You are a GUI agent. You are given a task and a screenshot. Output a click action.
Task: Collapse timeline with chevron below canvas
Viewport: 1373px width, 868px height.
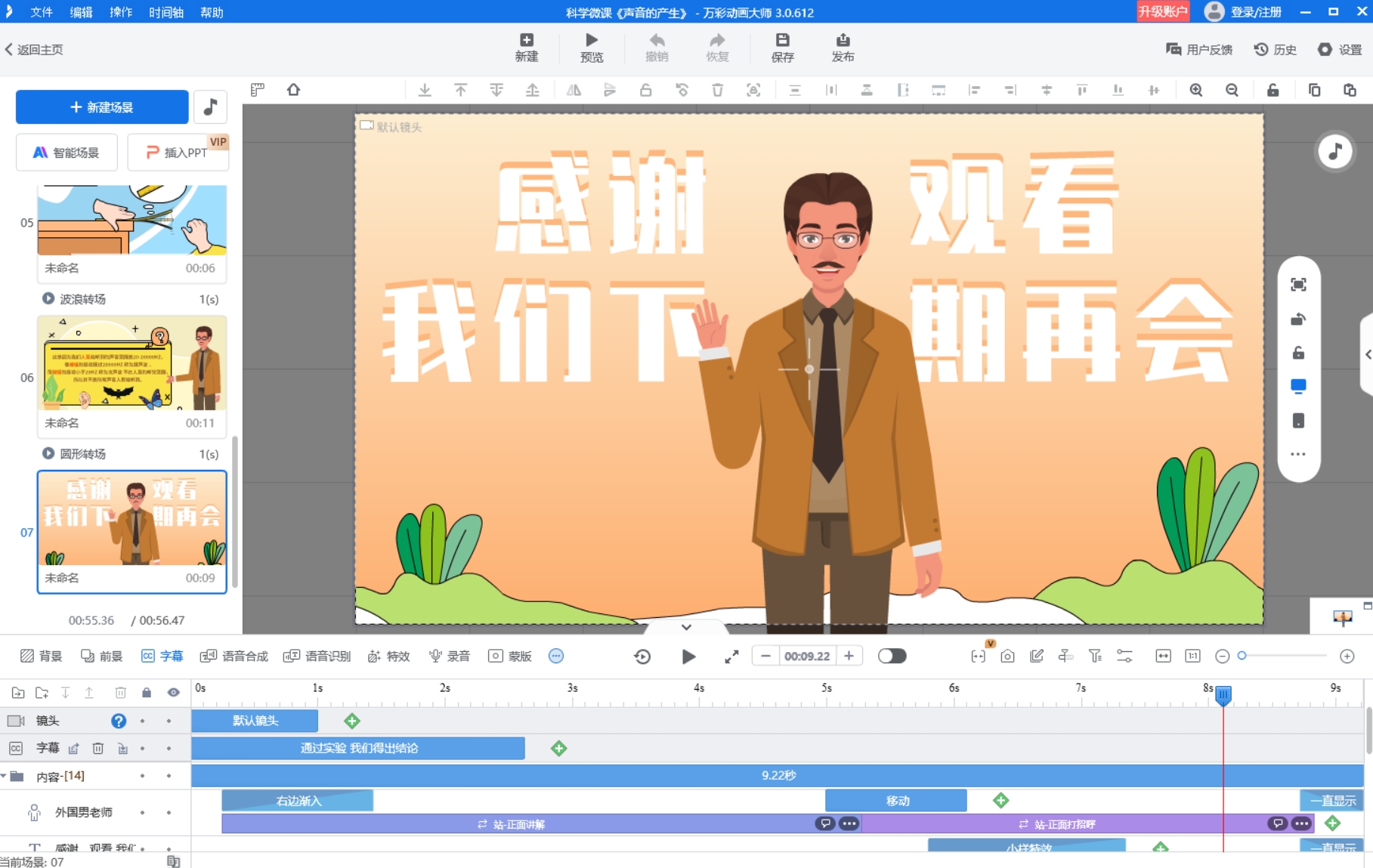(x=686, y=627)
